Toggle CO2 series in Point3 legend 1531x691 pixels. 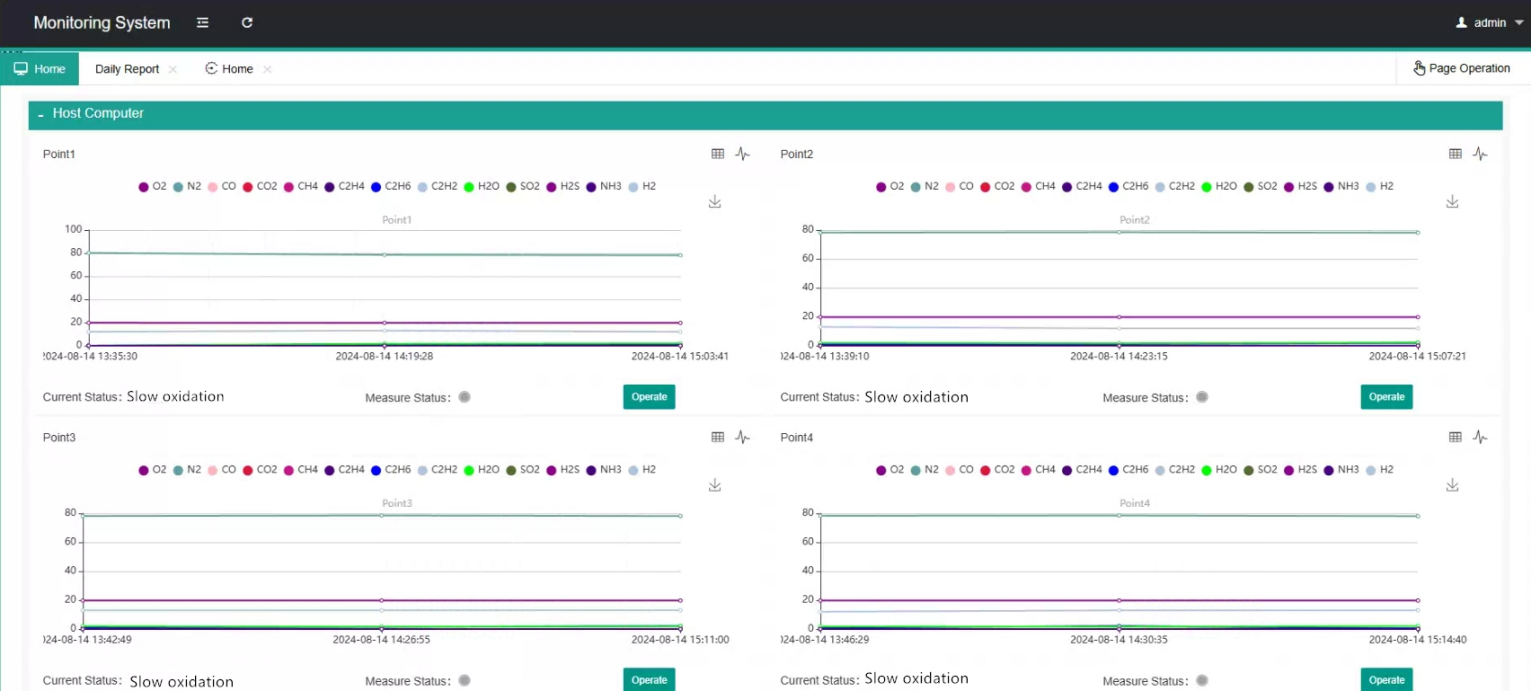259,470
